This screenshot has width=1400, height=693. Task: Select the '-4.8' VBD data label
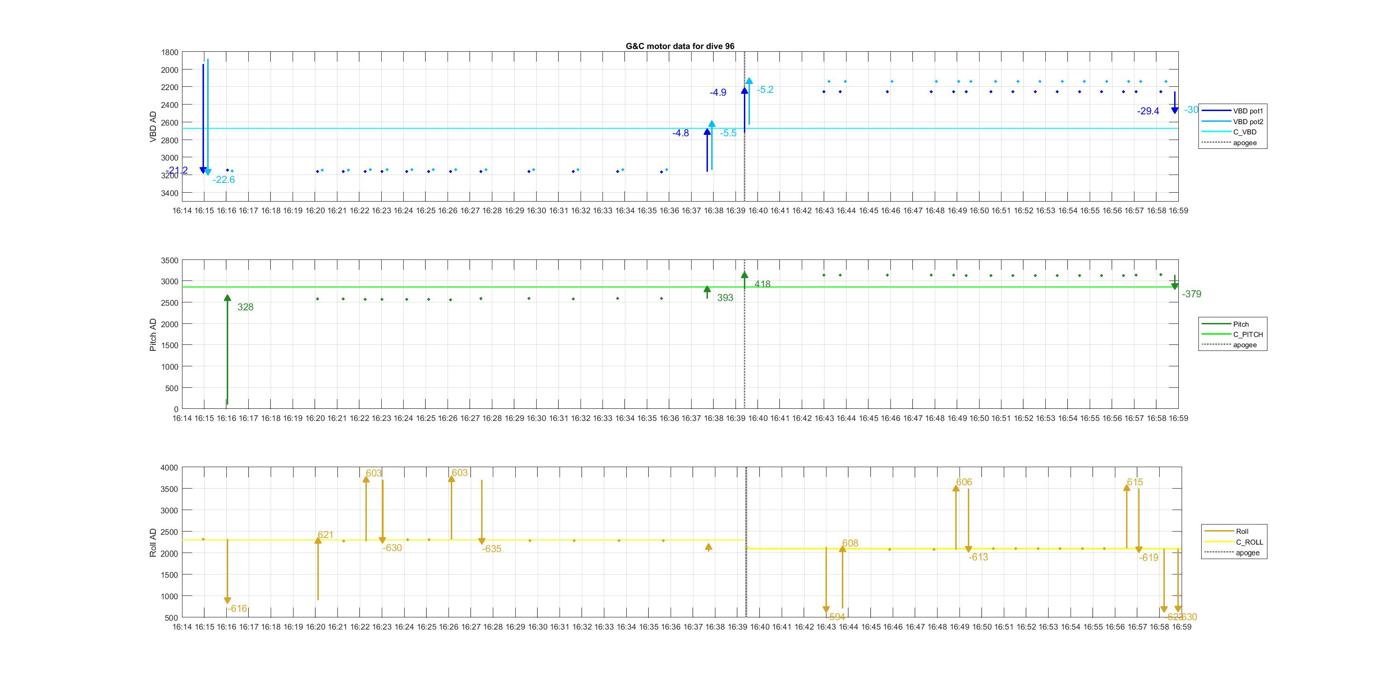coord(680,133)
